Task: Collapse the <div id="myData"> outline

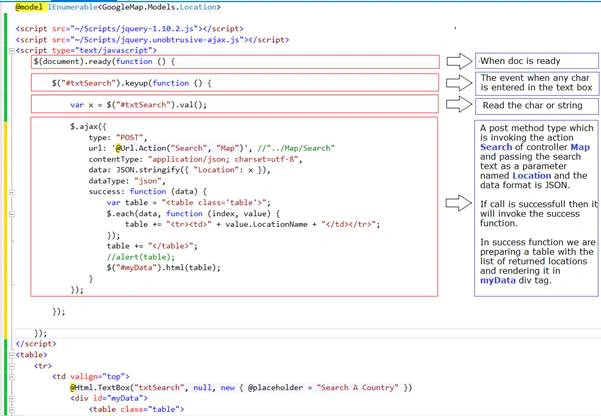Action: coord(11,399)
